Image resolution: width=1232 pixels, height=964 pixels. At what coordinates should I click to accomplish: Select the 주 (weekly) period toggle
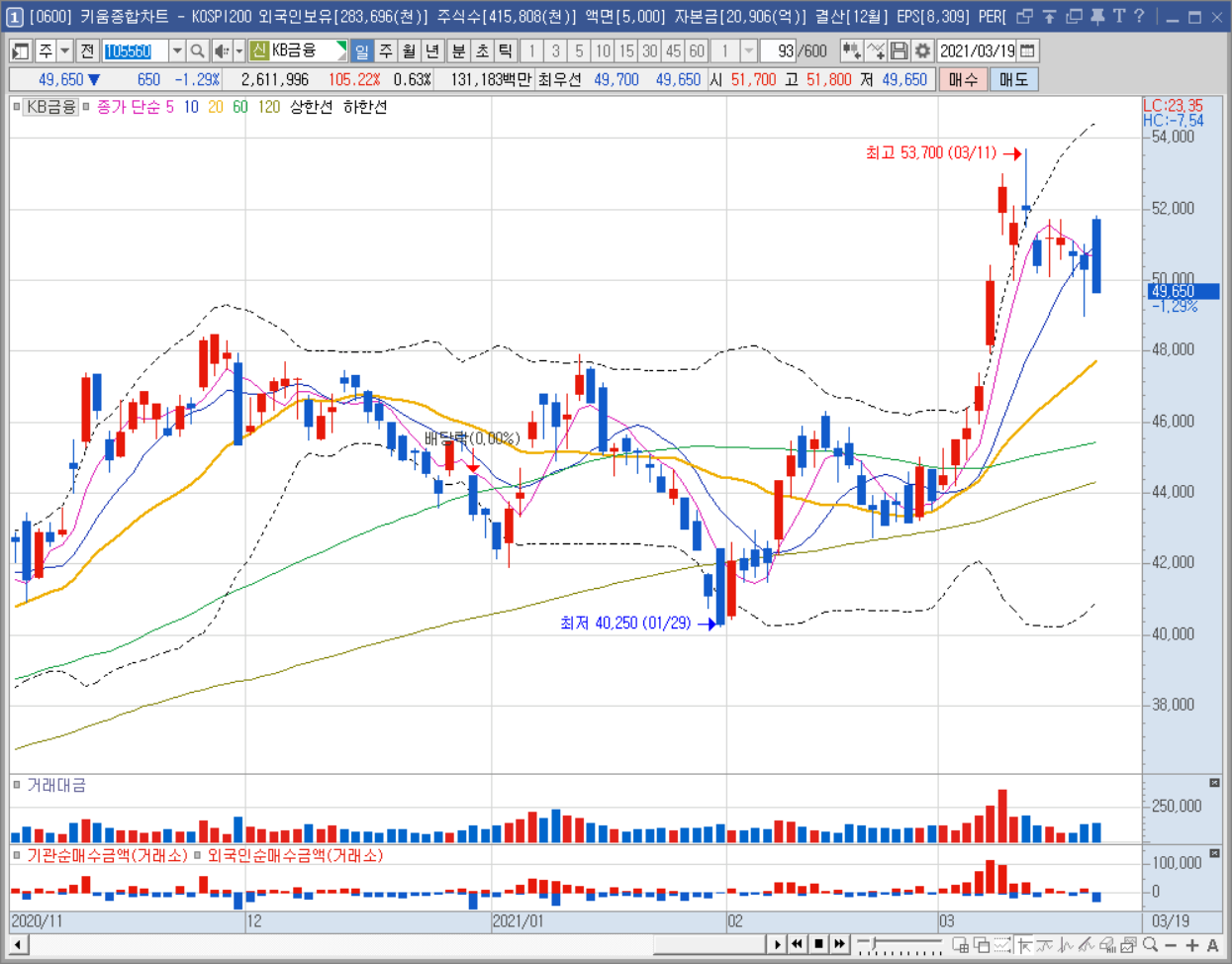pyautogui.click(x=386, y=50)
